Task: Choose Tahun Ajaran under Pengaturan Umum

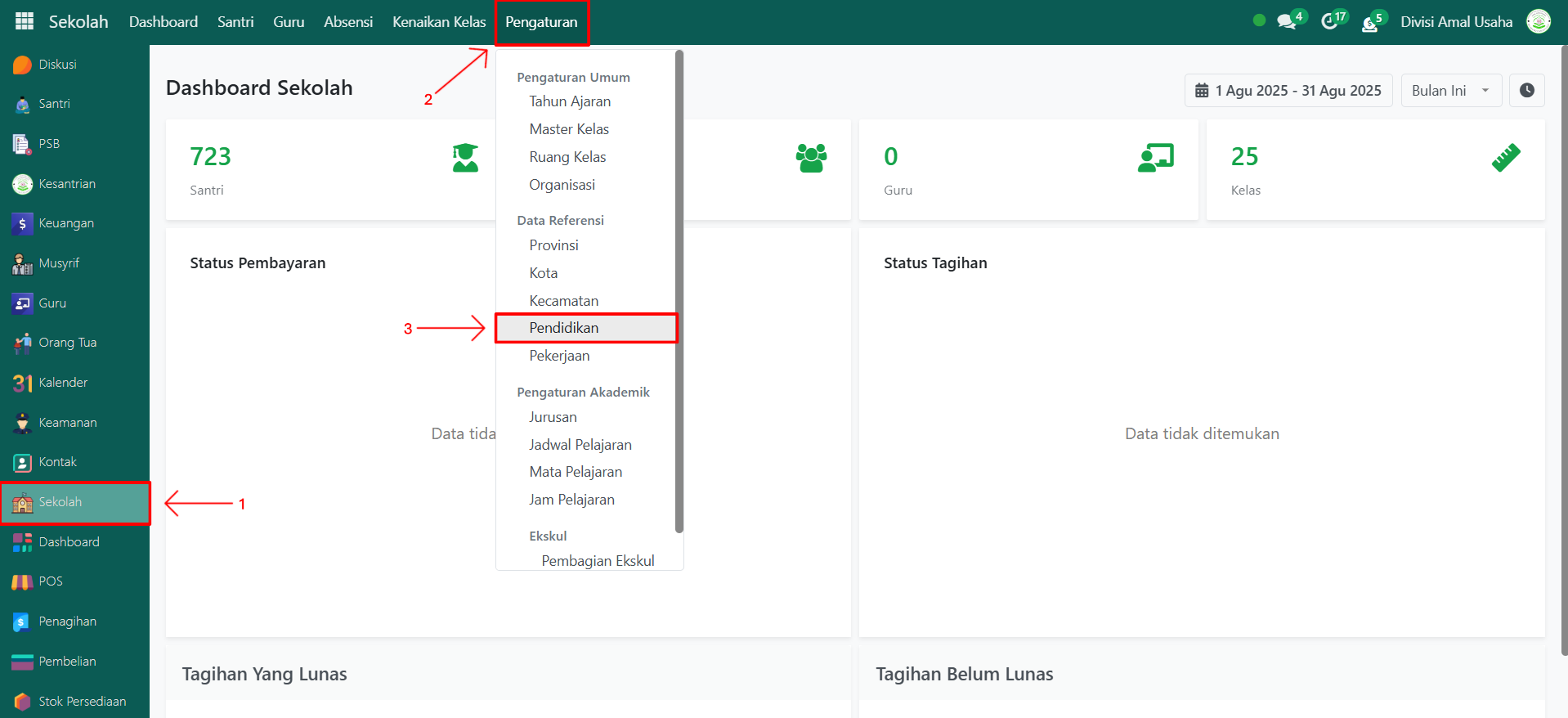Action: [x=570, y=101]
